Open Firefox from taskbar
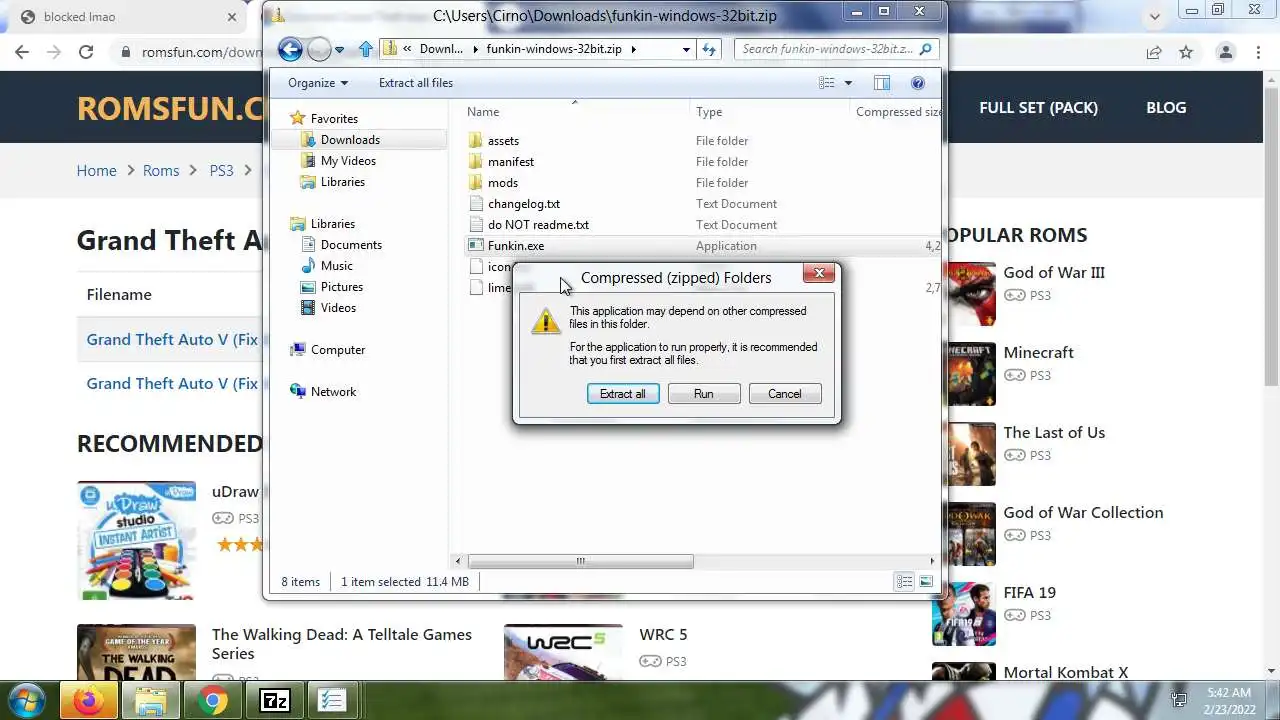The height and width of the screenshot is (720, 1280). (88, 702)
